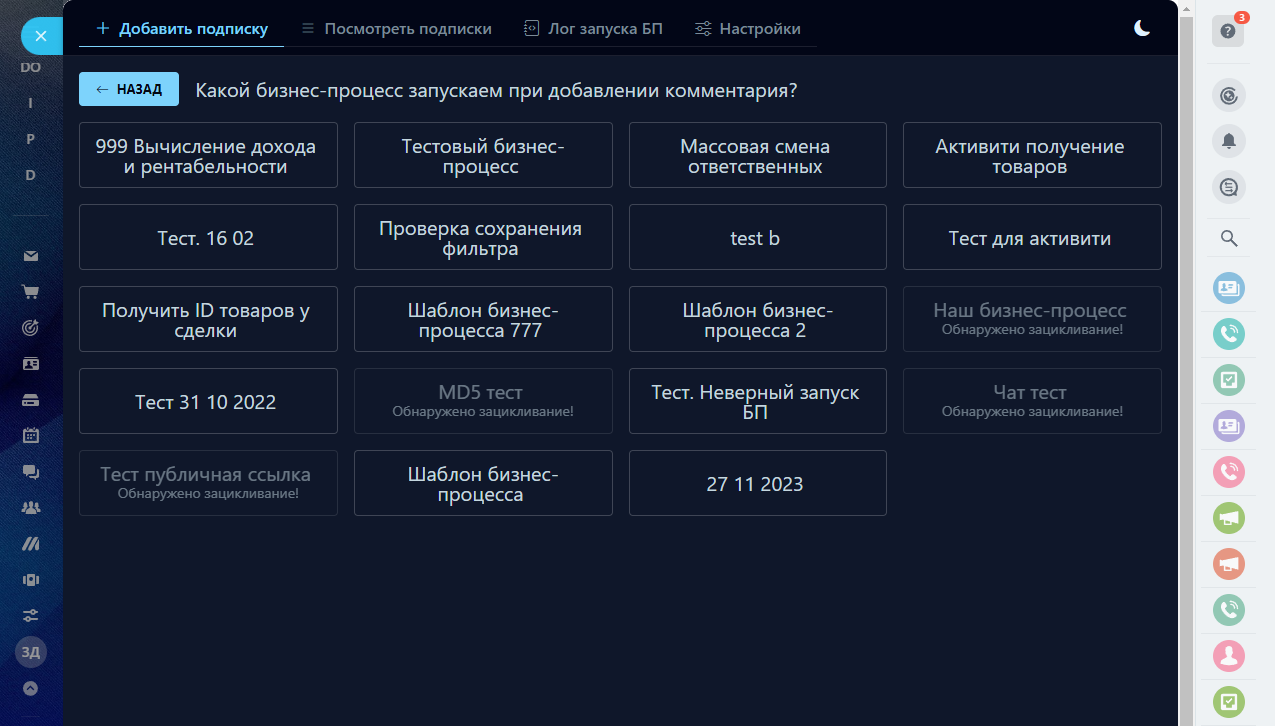Click the green megaphone icon in the right panel

point(1228,517)
